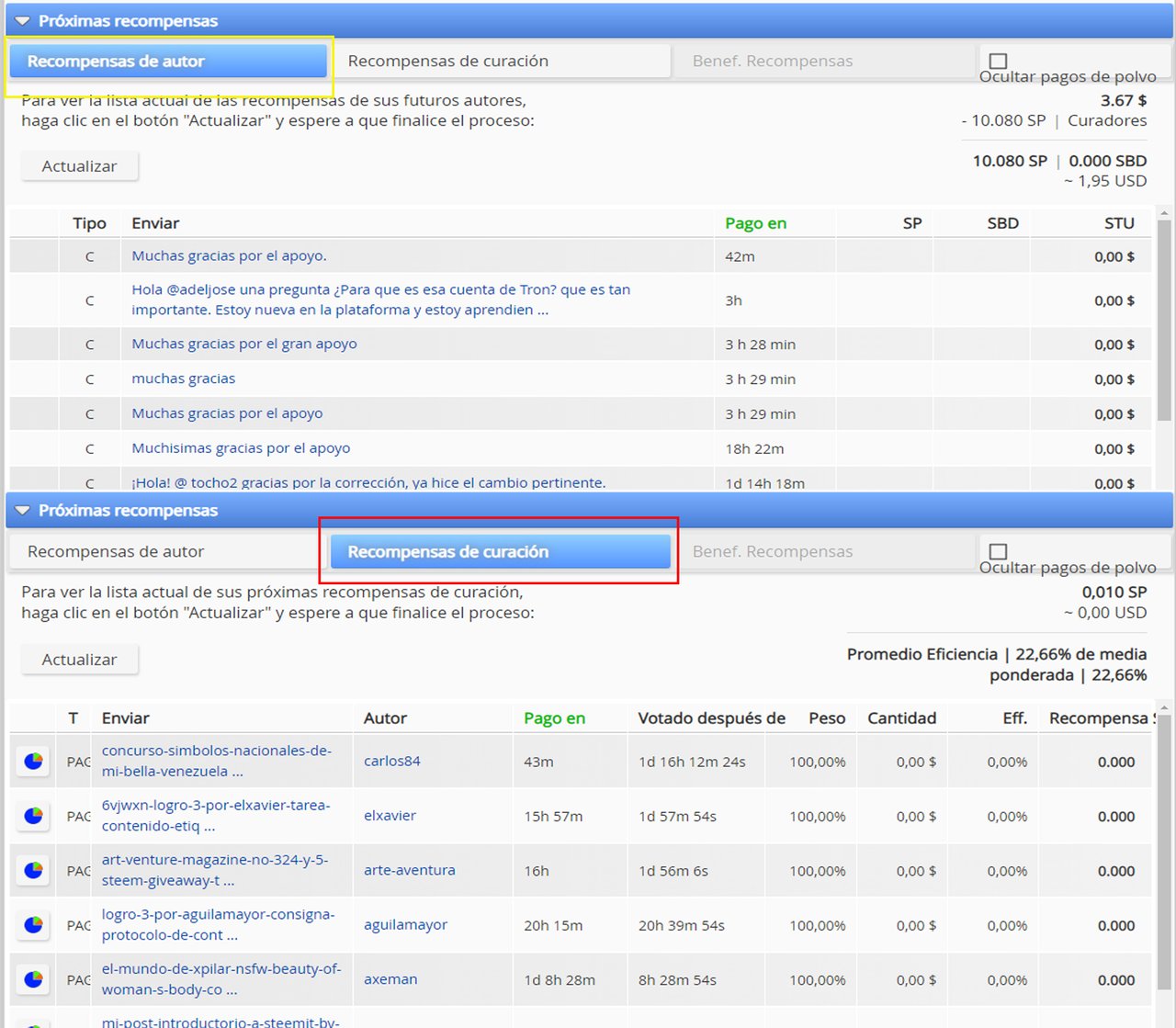Viewport: 1176px width, 1028px height.
Task: Open post art-venture-magazine-no-324
Action: pyautogui.click(x=215, y=870)
